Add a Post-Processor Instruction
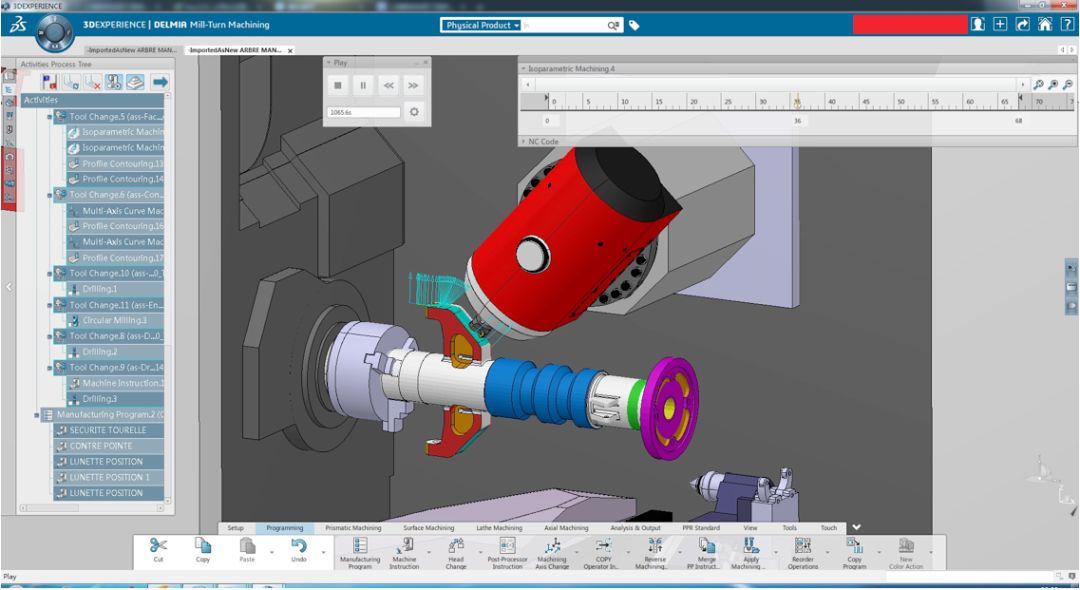The width and height of the screenshot is (1080, 590). 508,553
